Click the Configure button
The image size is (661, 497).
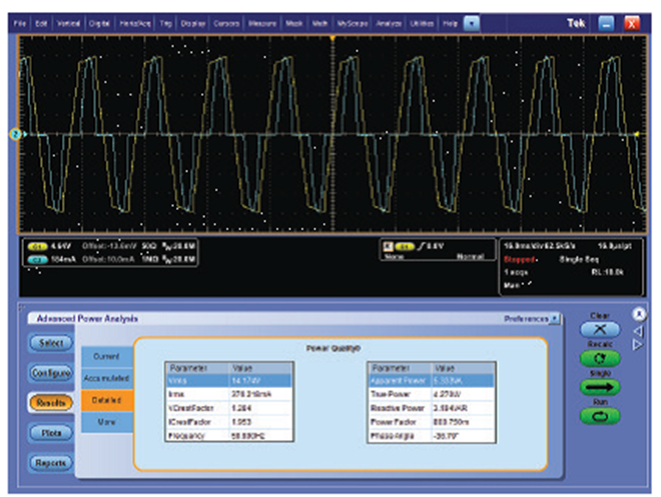[52, 373]
